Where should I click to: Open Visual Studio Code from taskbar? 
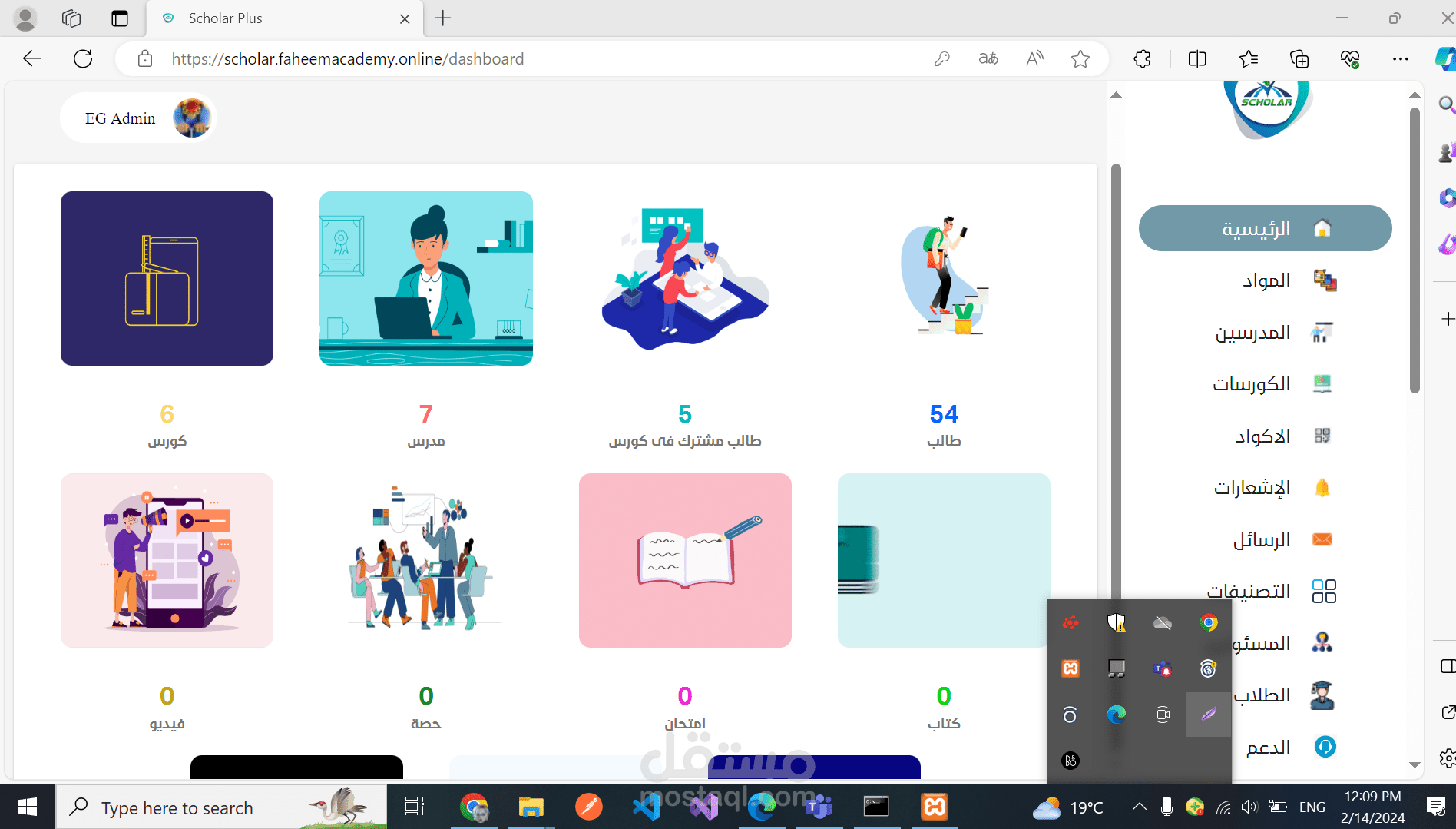647,807
